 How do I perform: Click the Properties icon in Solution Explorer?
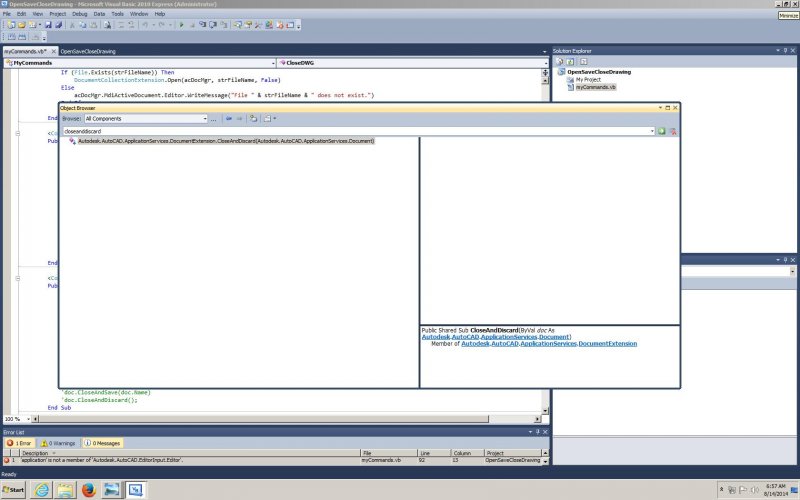(560, 61)
